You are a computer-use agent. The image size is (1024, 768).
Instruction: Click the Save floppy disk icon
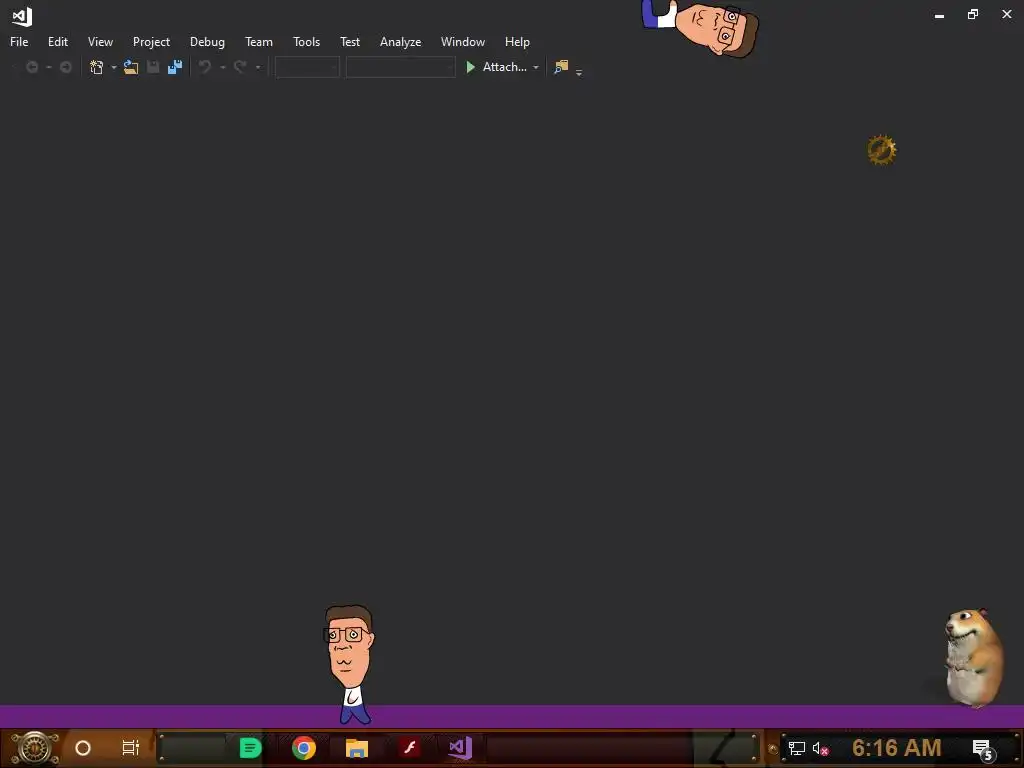(x=153, y=67)
